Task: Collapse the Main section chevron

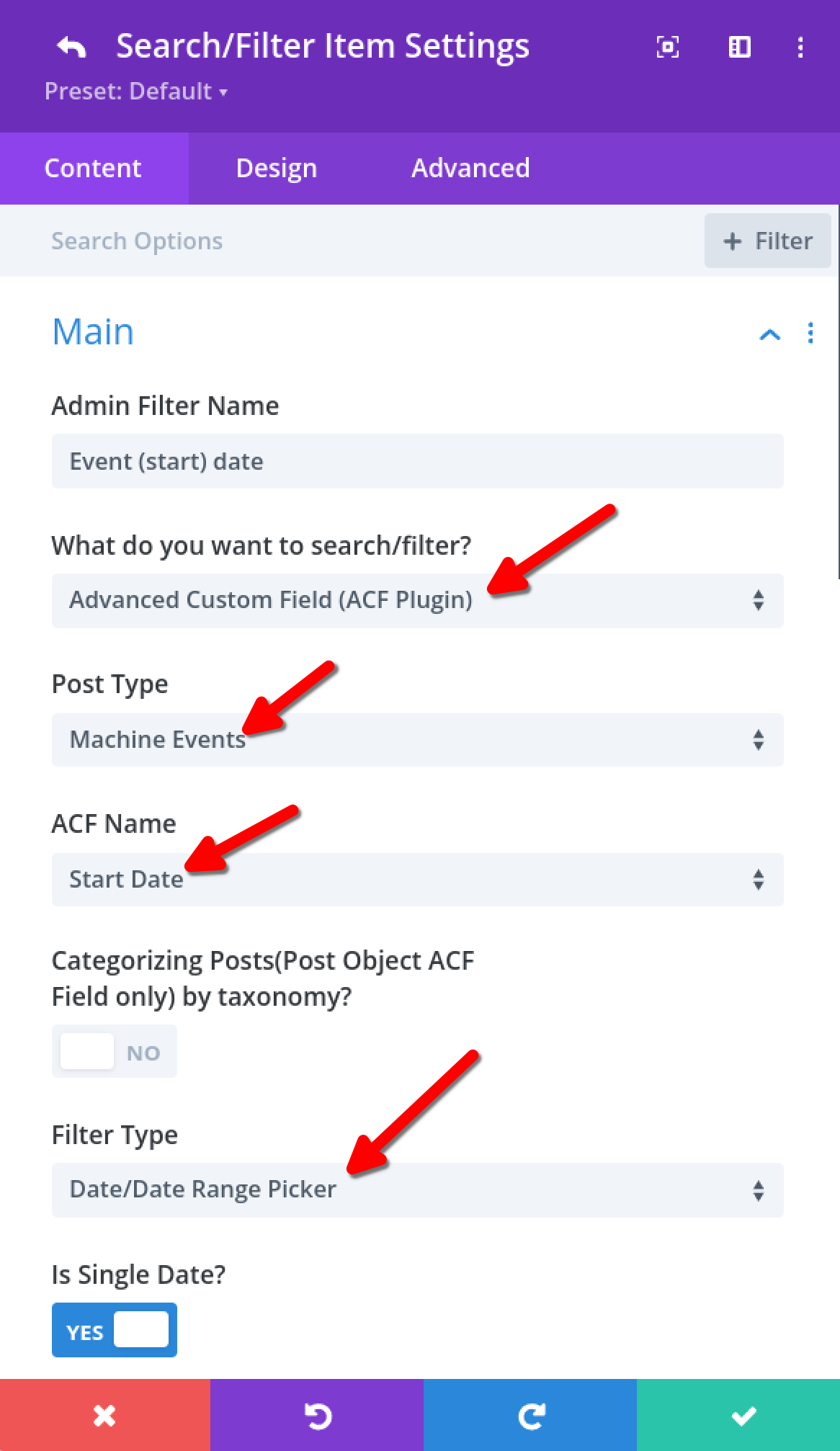Action: (x=769, y=334)
